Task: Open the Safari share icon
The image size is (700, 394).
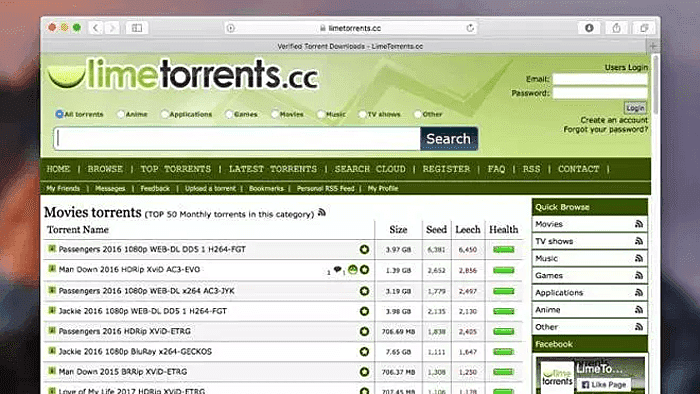Action: coord(616,28)
